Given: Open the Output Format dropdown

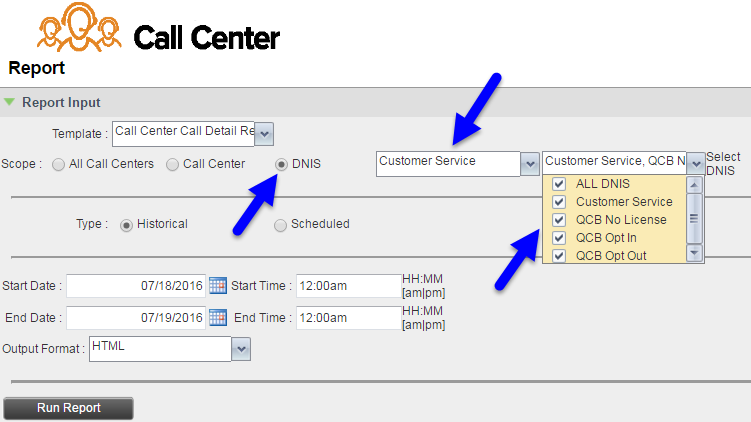Looking at the screenshot, I should click(x=241, y=348).
